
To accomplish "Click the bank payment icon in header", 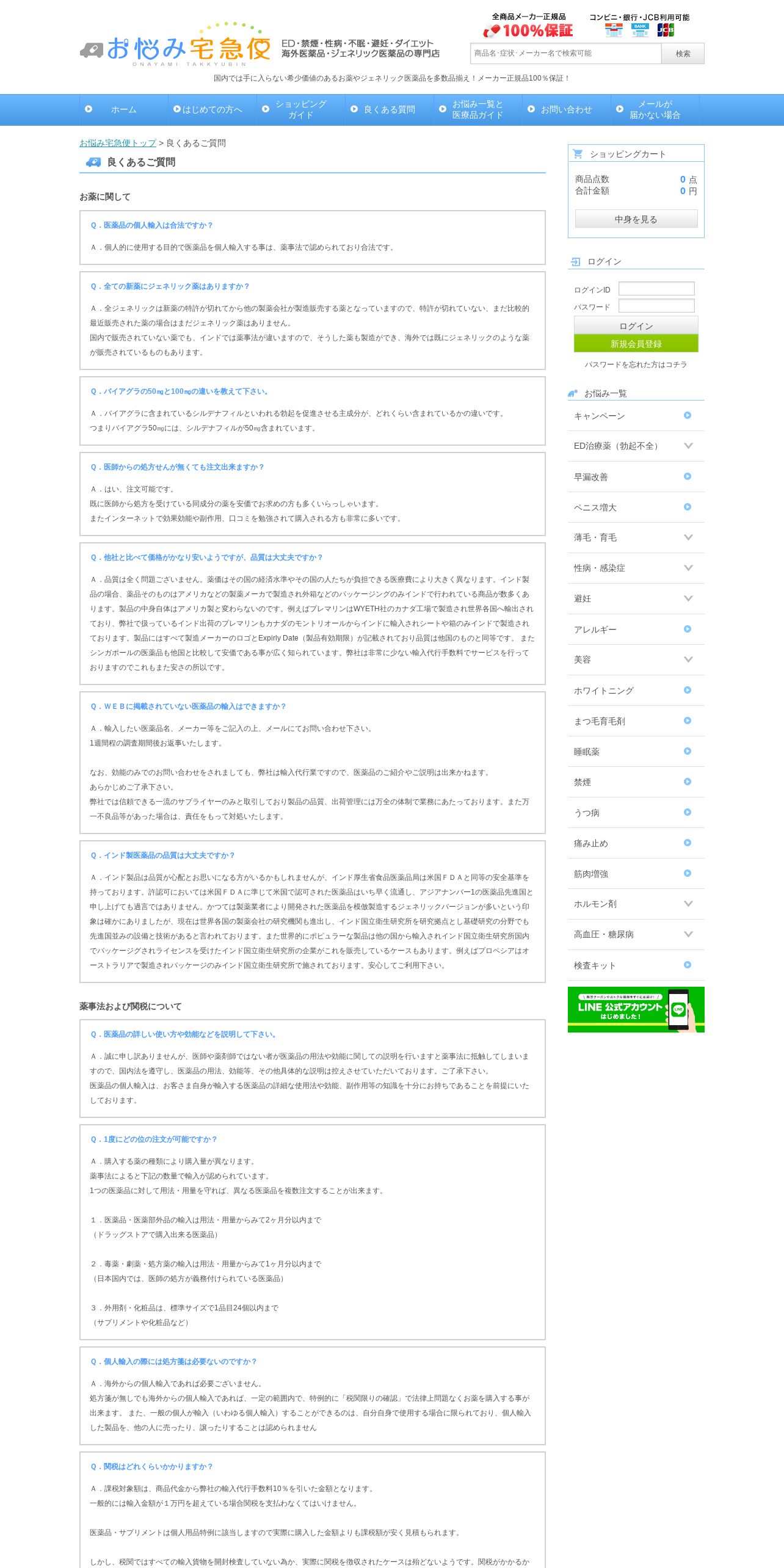I will coord(640,30).
